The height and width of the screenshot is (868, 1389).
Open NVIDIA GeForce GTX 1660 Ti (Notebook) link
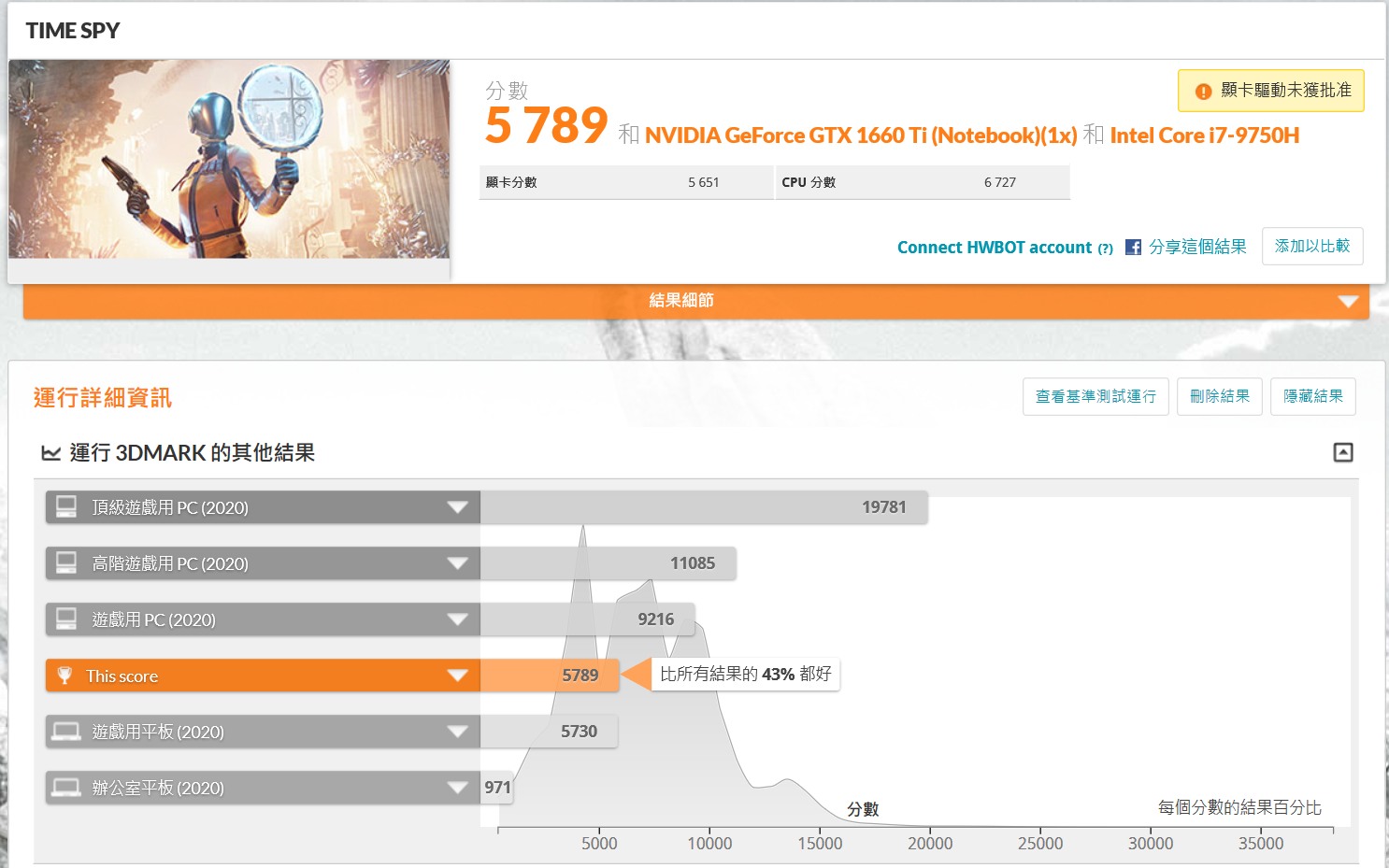(861, 135)
